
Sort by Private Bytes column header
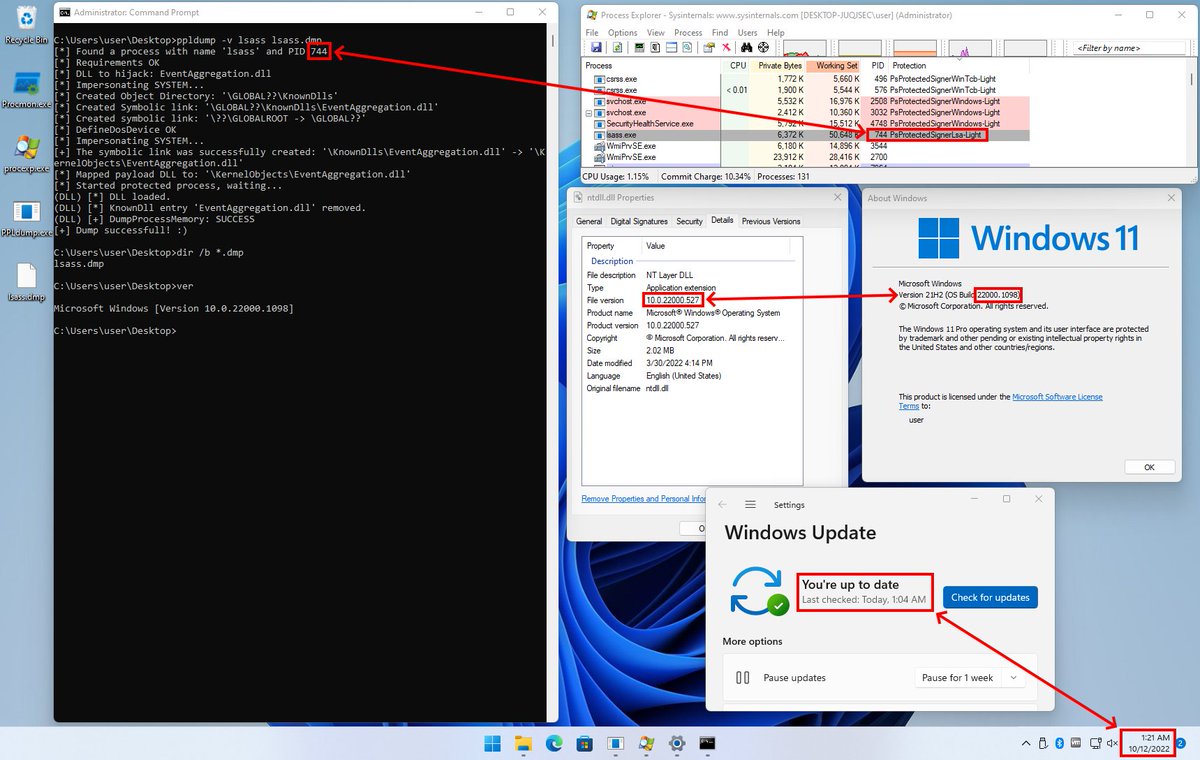pyautogui.click(x=778, y=65)
